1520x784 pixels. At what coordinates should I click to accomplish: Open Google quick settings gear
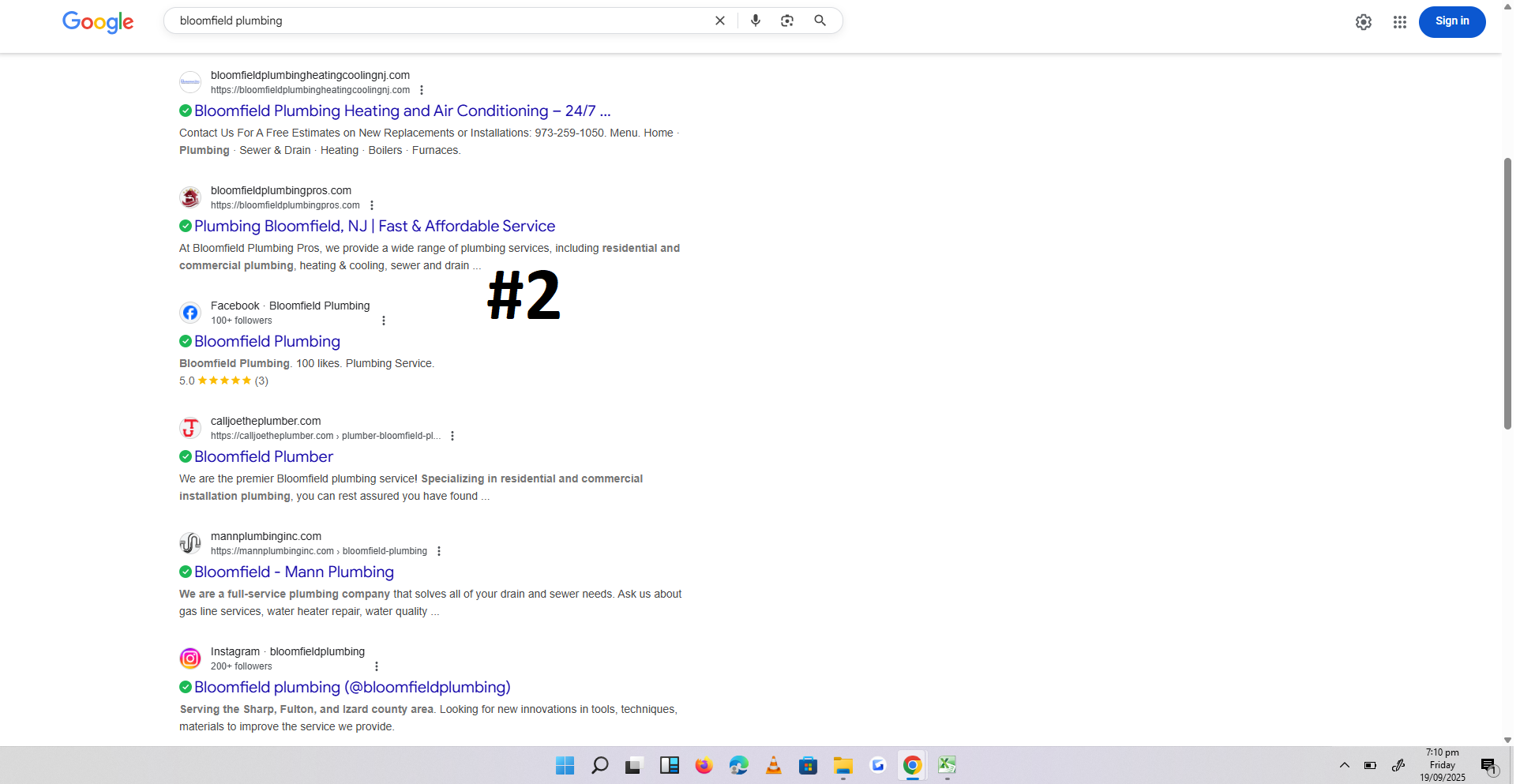pyautogui.click(x=1364, y=22)
